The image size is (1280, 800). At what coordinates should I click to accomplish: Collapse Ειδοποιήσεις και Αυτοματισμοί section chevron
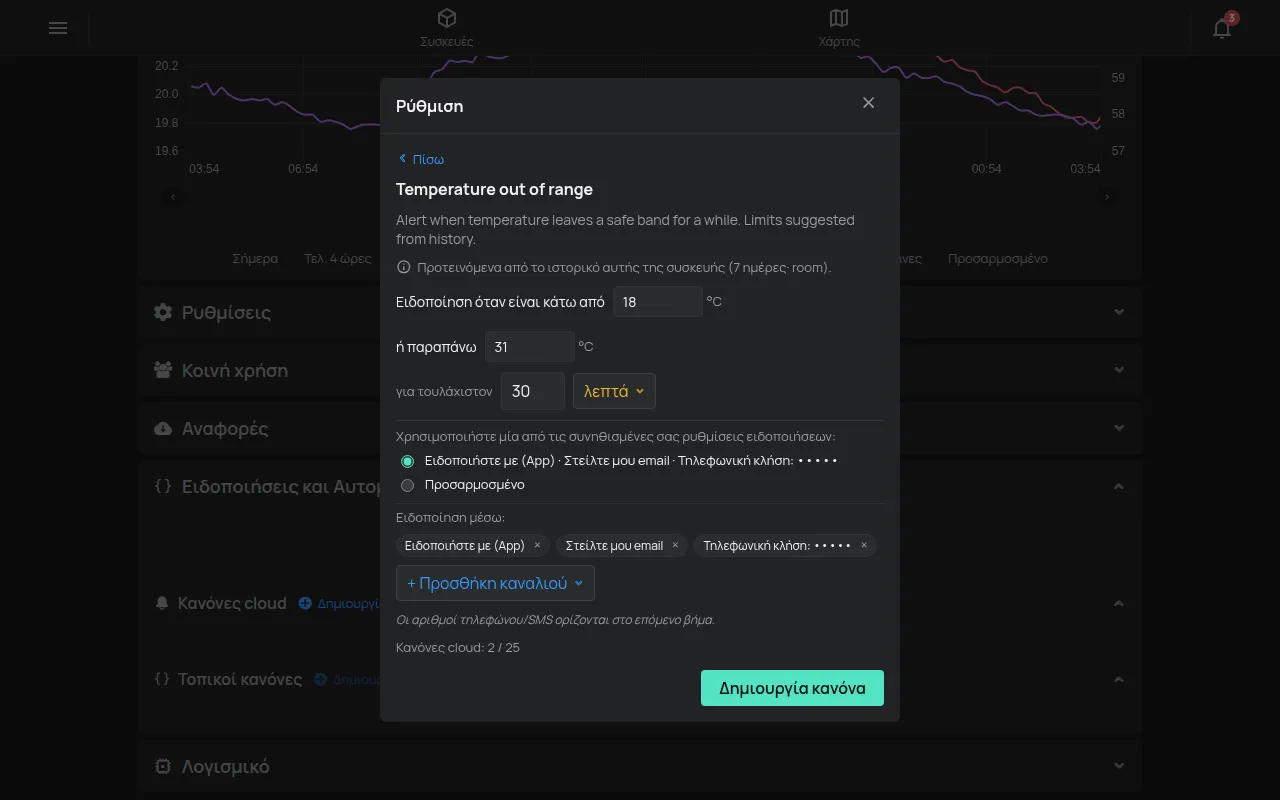pos(1119,486)
